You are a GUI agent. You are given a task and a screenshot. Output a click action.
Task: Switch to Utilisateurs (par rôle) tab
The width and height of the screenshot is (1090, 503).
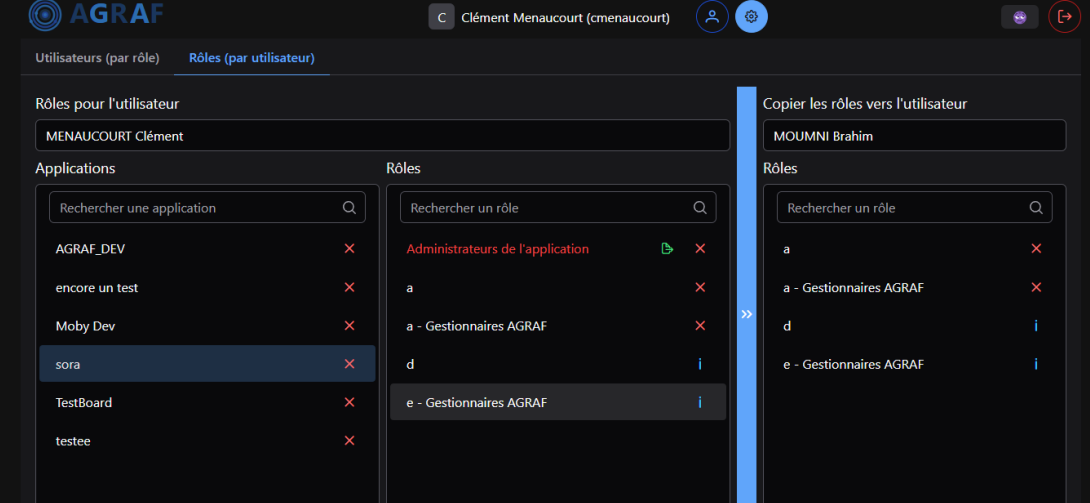97,58
